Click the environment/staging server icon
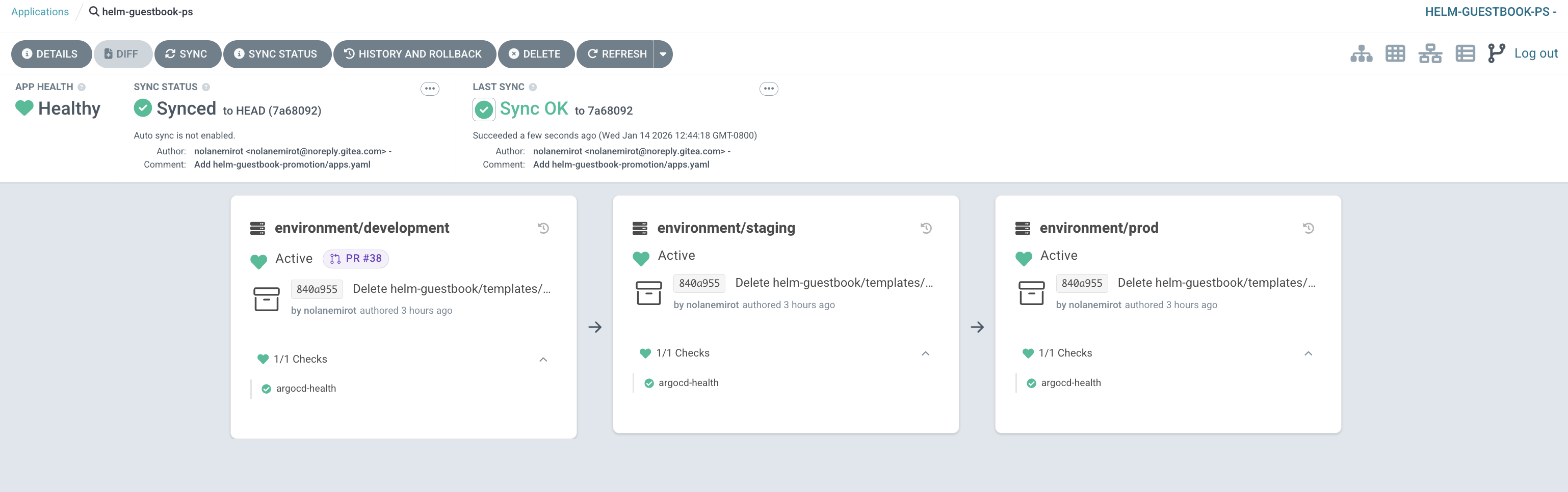 tap(640, 228)
